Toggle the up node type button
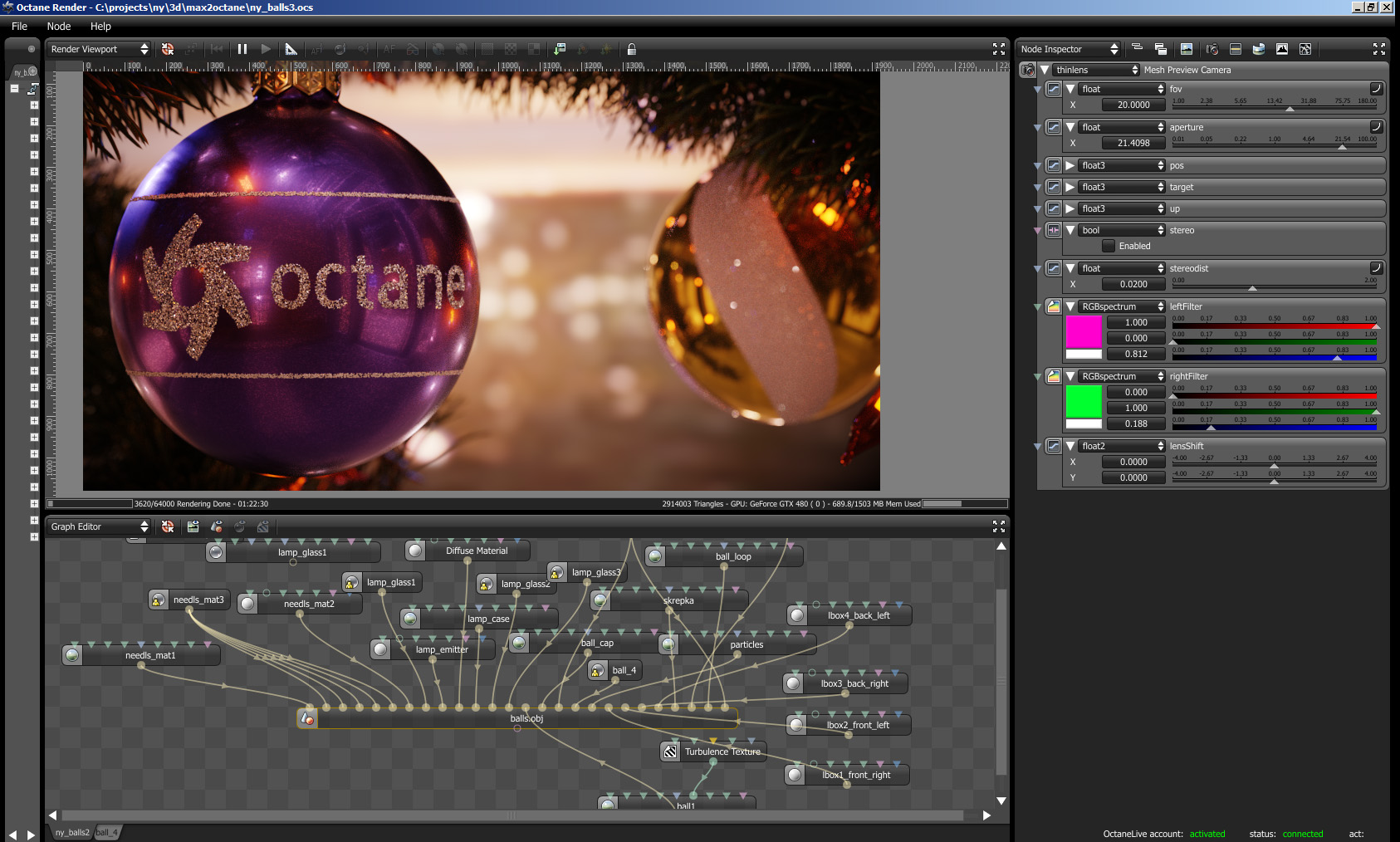The width and height of the screenshot is (1400, 842). pos(1053,208)
